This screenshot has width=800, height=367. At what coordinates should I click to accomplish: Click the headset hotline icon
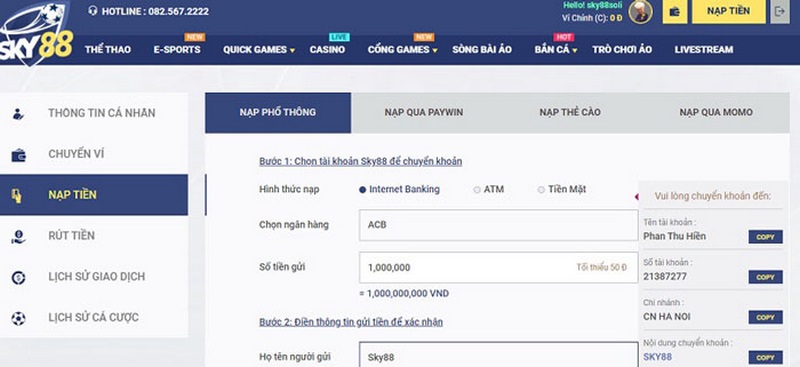pyautogui.click(x=92, y=11)
